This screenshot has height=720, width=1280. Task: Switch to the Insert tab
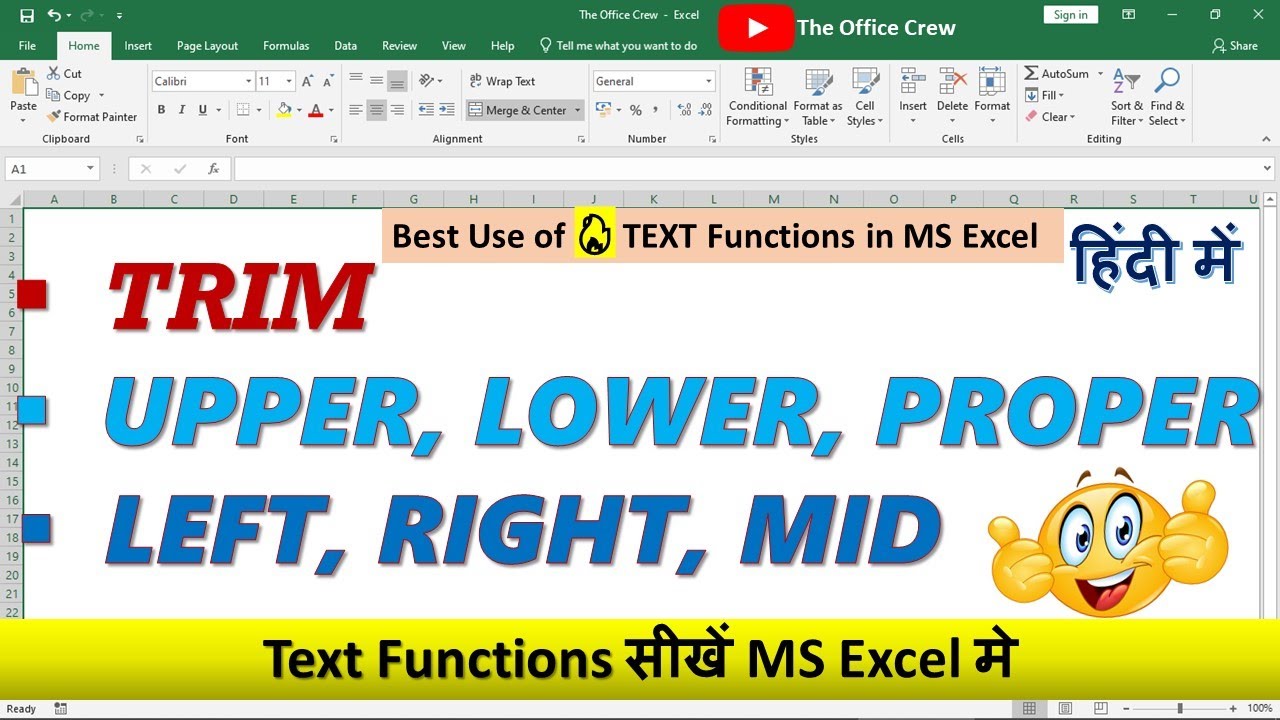click(138, 45)
